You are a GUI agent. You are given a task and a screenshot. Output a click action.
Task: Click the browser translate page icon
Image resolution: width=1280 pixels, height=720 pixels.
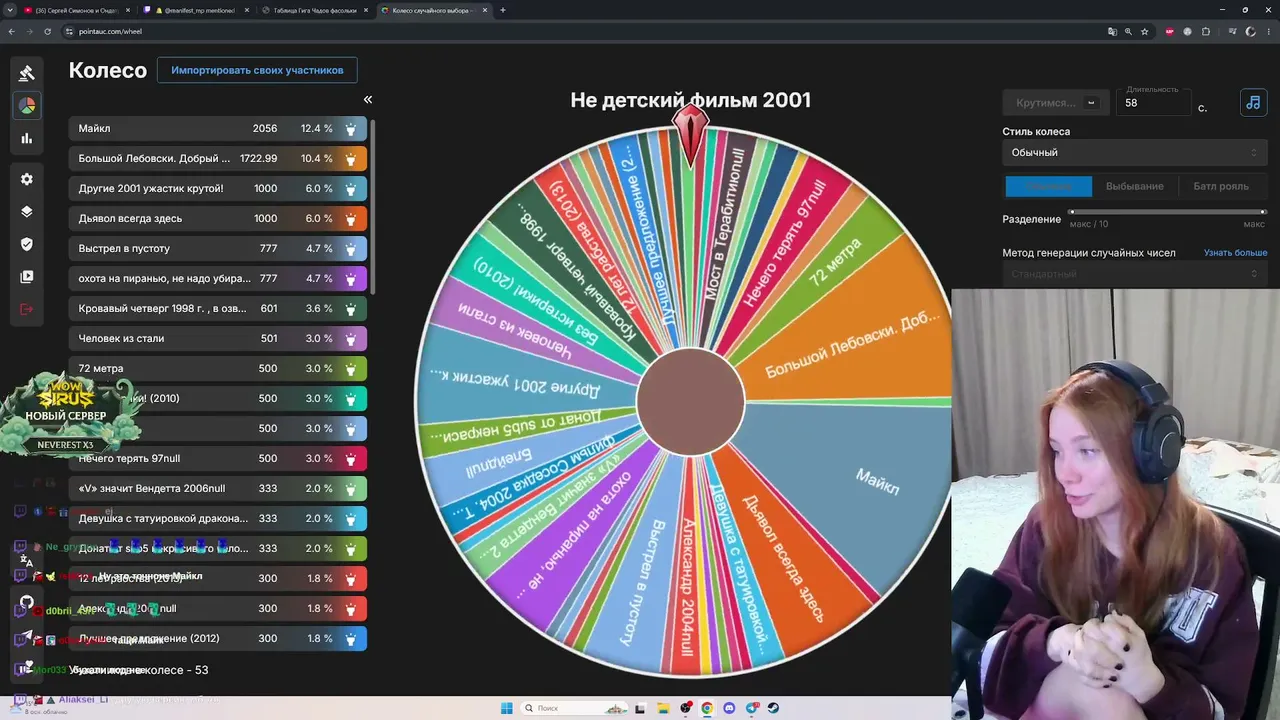pos(1112,31)
